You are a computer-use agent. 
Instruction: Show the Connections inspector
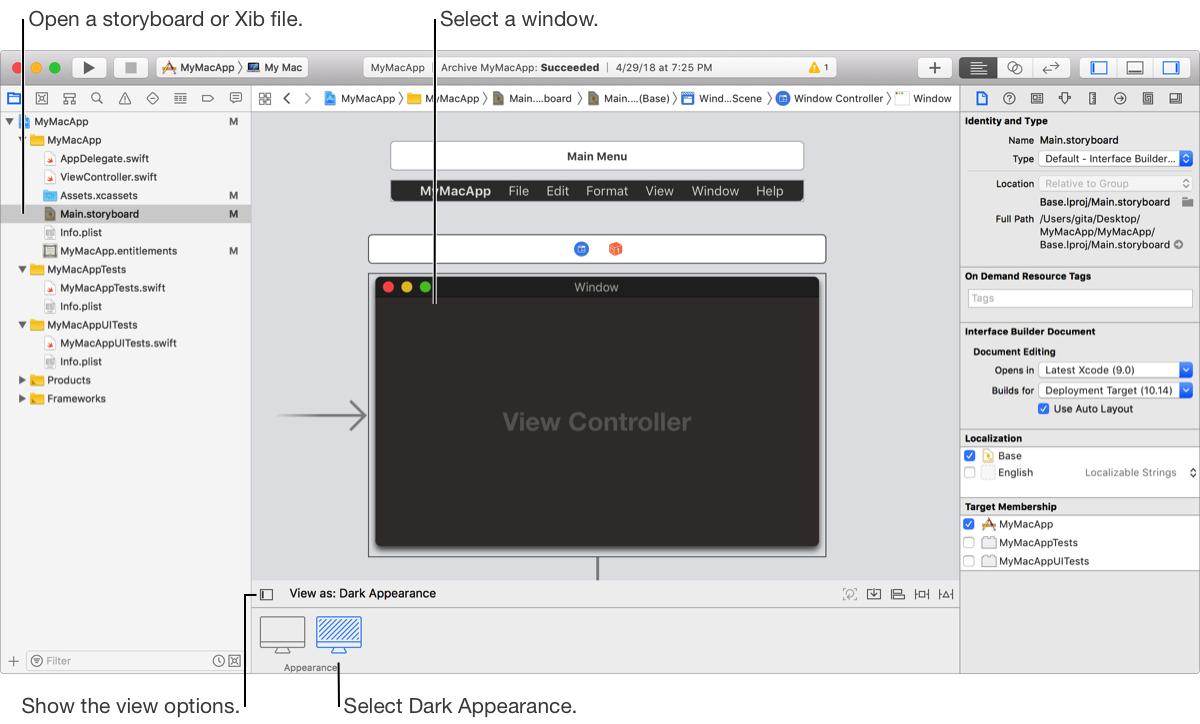click(1120, 98)
